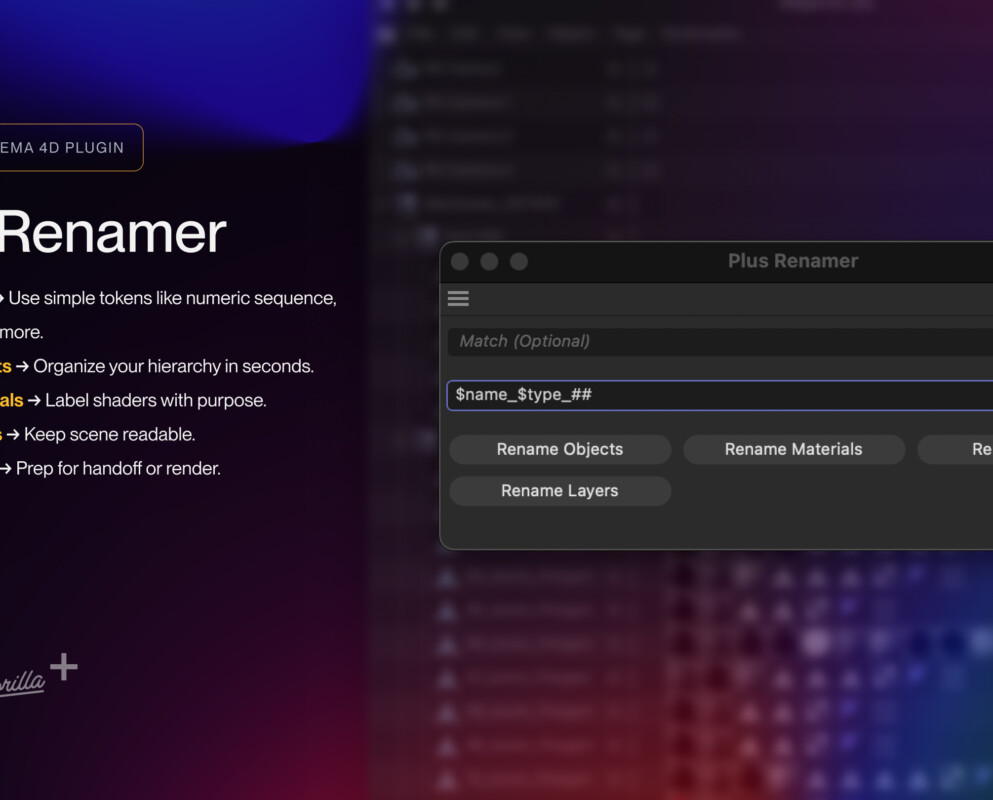Click 'Organize your hierarchy in seconds.' text
The width and height of the screenshot is (993, 800).
(174, 366)
